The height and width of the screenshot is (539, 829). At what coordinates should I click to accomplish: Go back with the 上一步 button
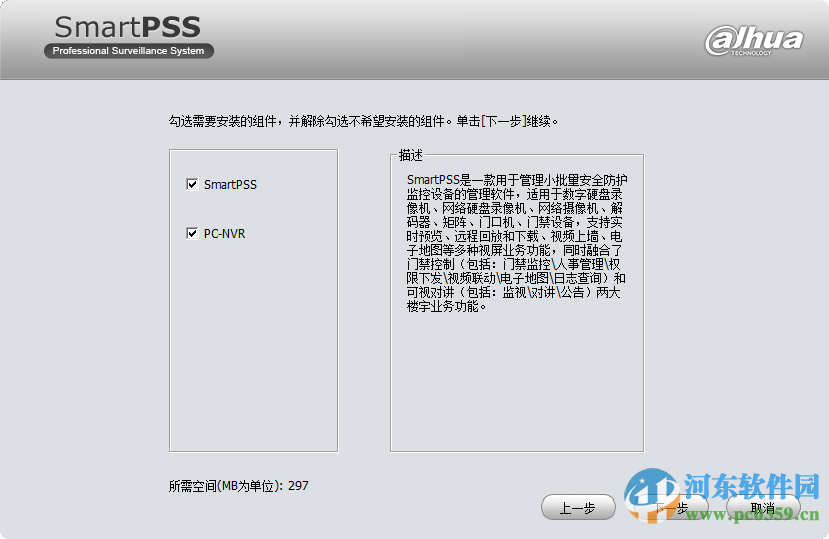(578, 508)
